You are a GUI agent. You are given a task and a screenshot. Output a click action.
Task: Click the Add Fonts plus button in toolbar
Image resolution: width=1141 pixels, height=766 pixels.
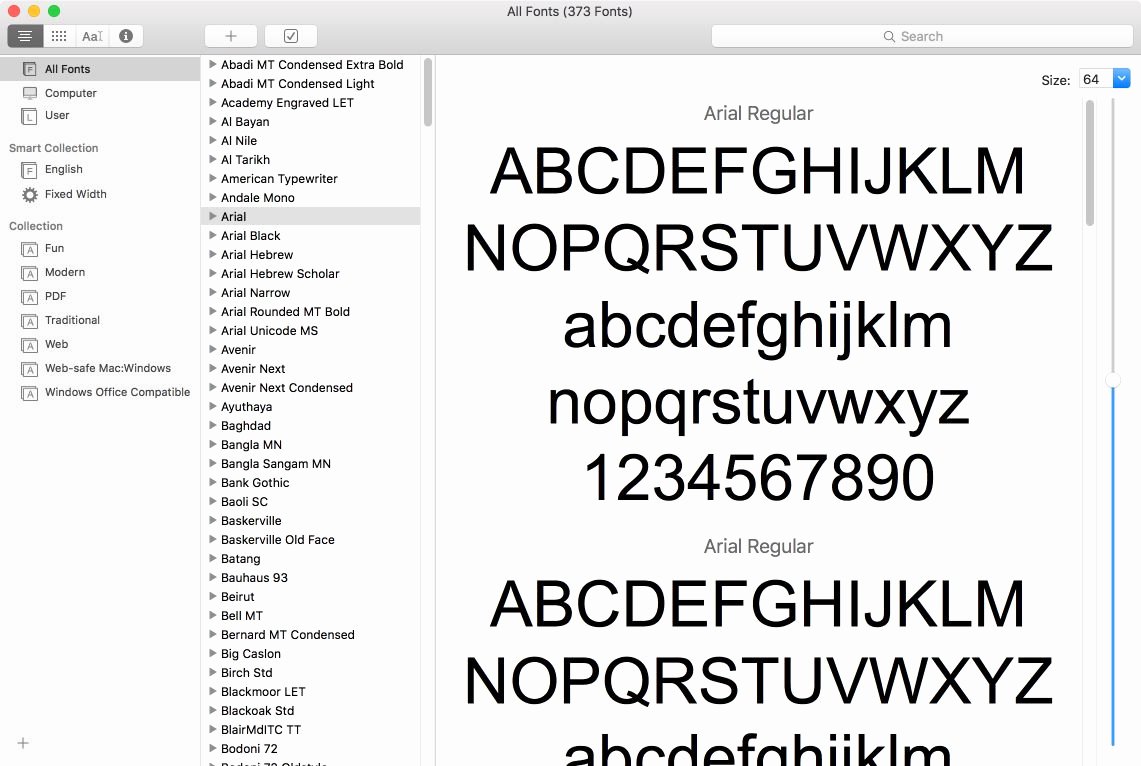[230, 35]
